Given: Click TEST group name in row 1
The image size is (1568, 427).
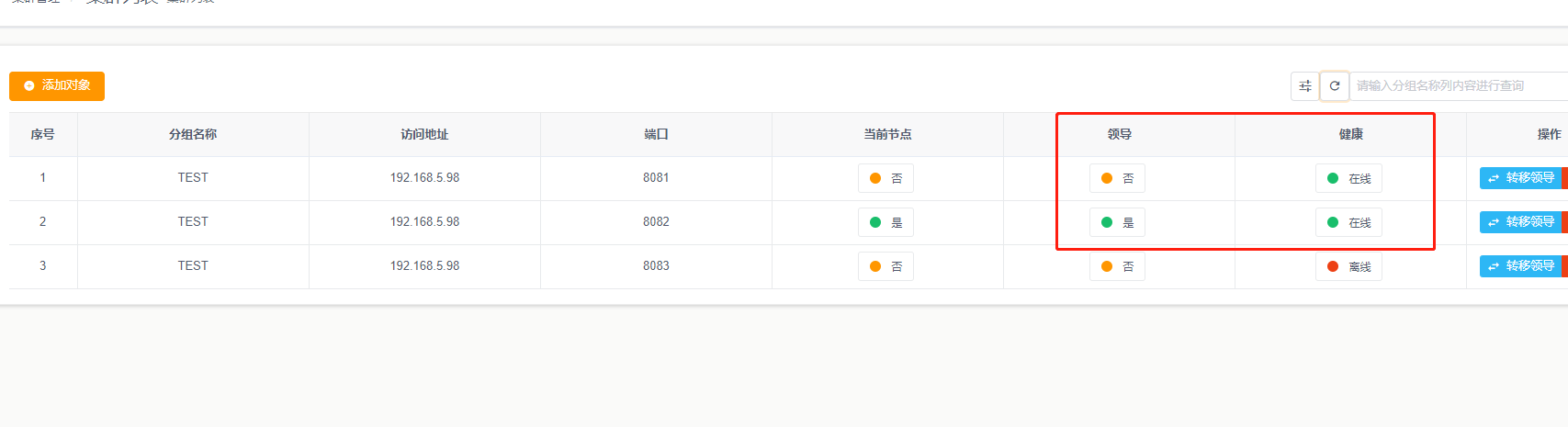Looking at the screenshot, I should [x=193, y=177].
